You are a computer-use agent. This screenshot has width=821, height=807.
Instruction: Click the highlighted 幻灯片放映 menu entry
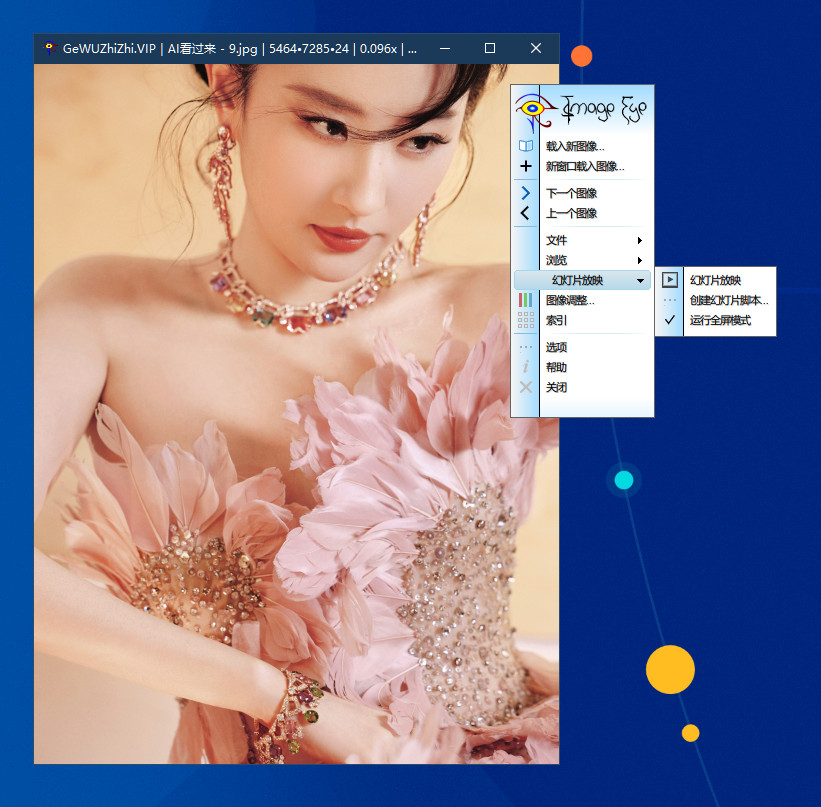(582, 280)
